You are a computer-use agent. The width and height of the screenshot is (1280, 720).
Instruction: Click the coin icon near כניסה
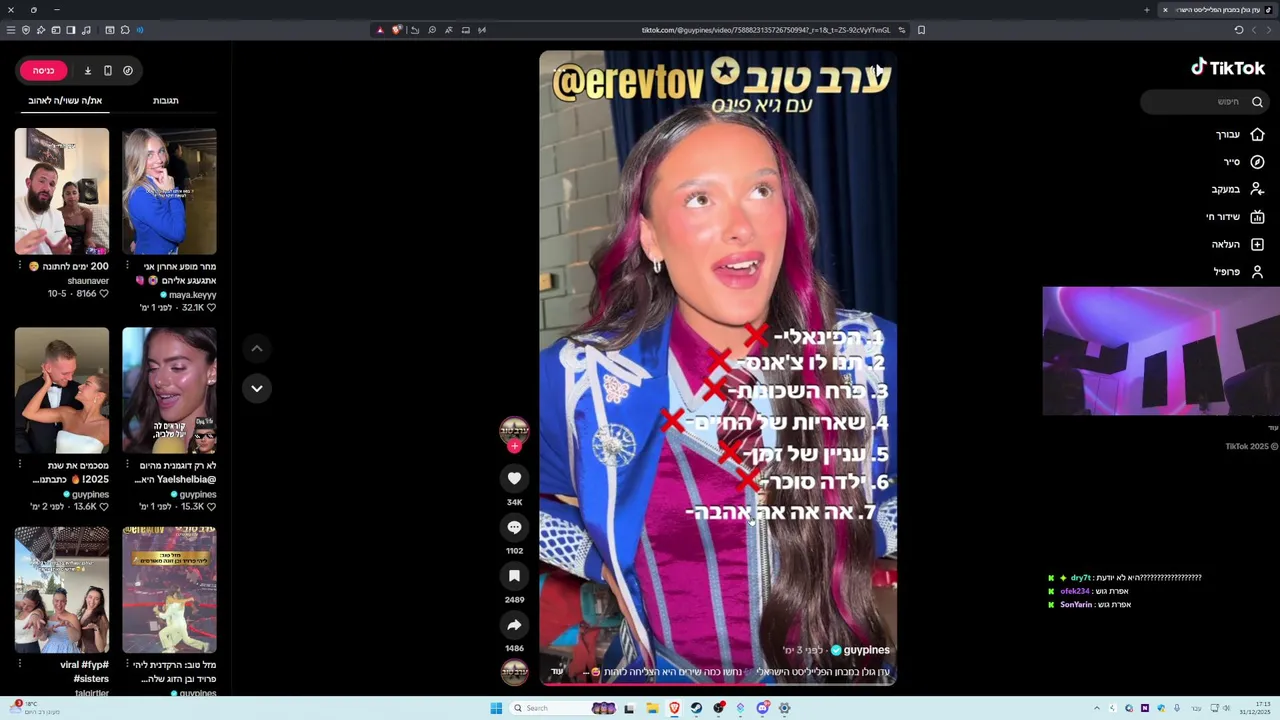click(128, 70)
